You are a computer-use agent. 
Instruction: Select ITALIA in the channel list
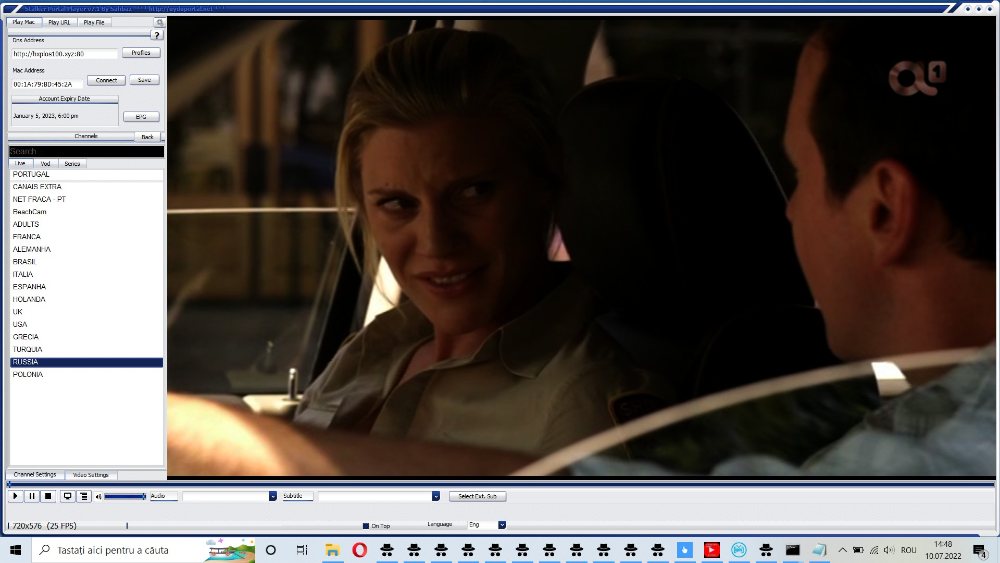[86, 274]
